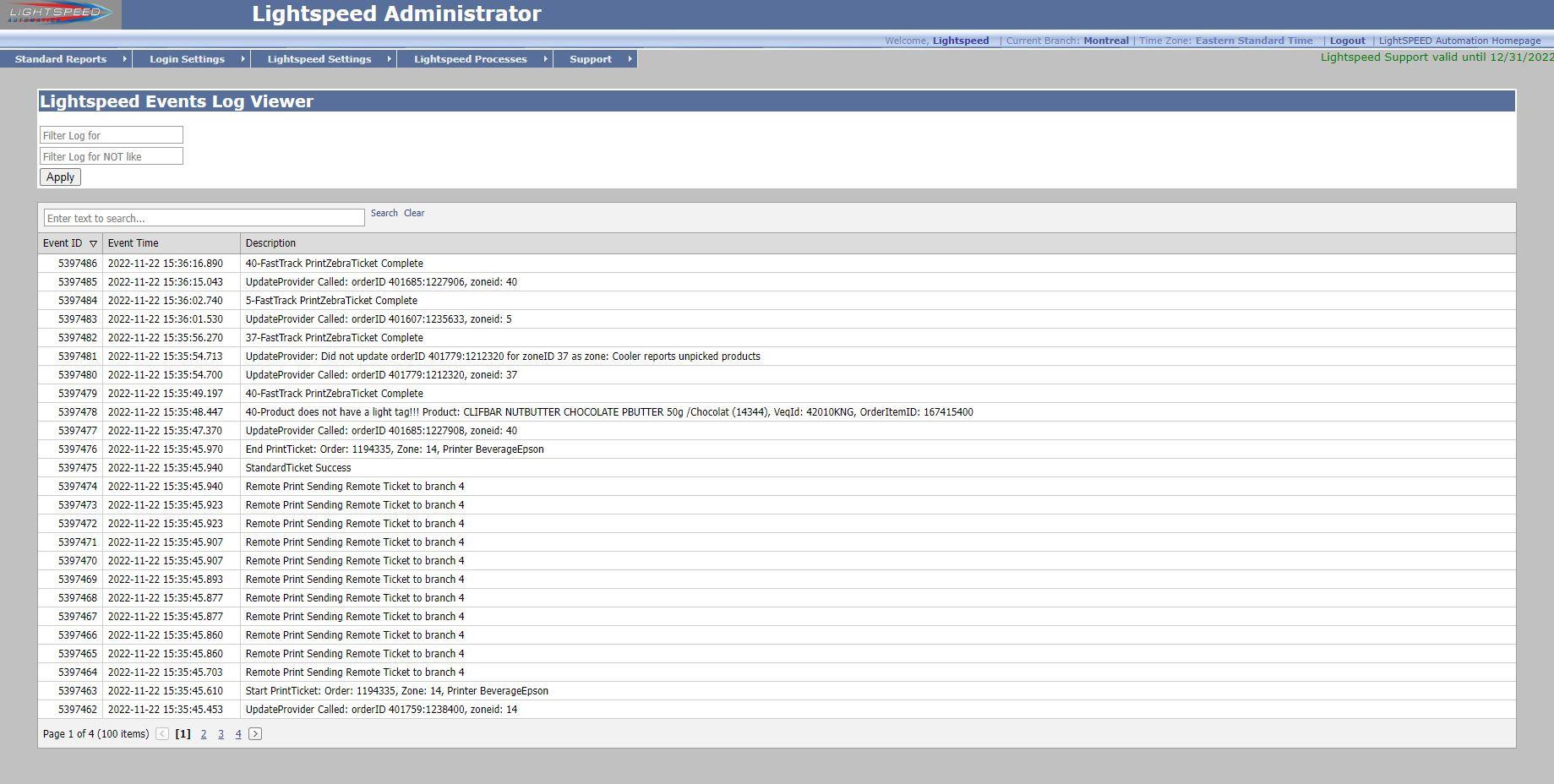The height and width of the screenshot is (784, 1554).
Task: Click the current page [1] indicator
Action: (183, 734)
